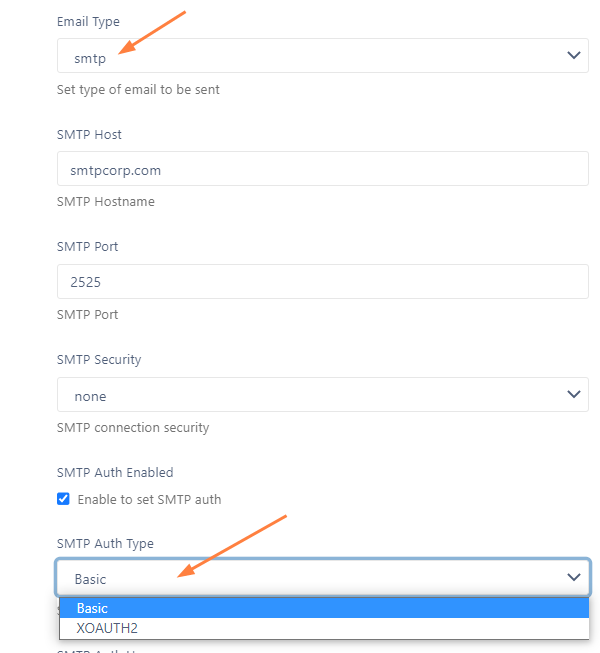This screenshot has height=653, width=600.
Task: Click the 'SMTP Host' field label
Action: (x=89, y=135)
